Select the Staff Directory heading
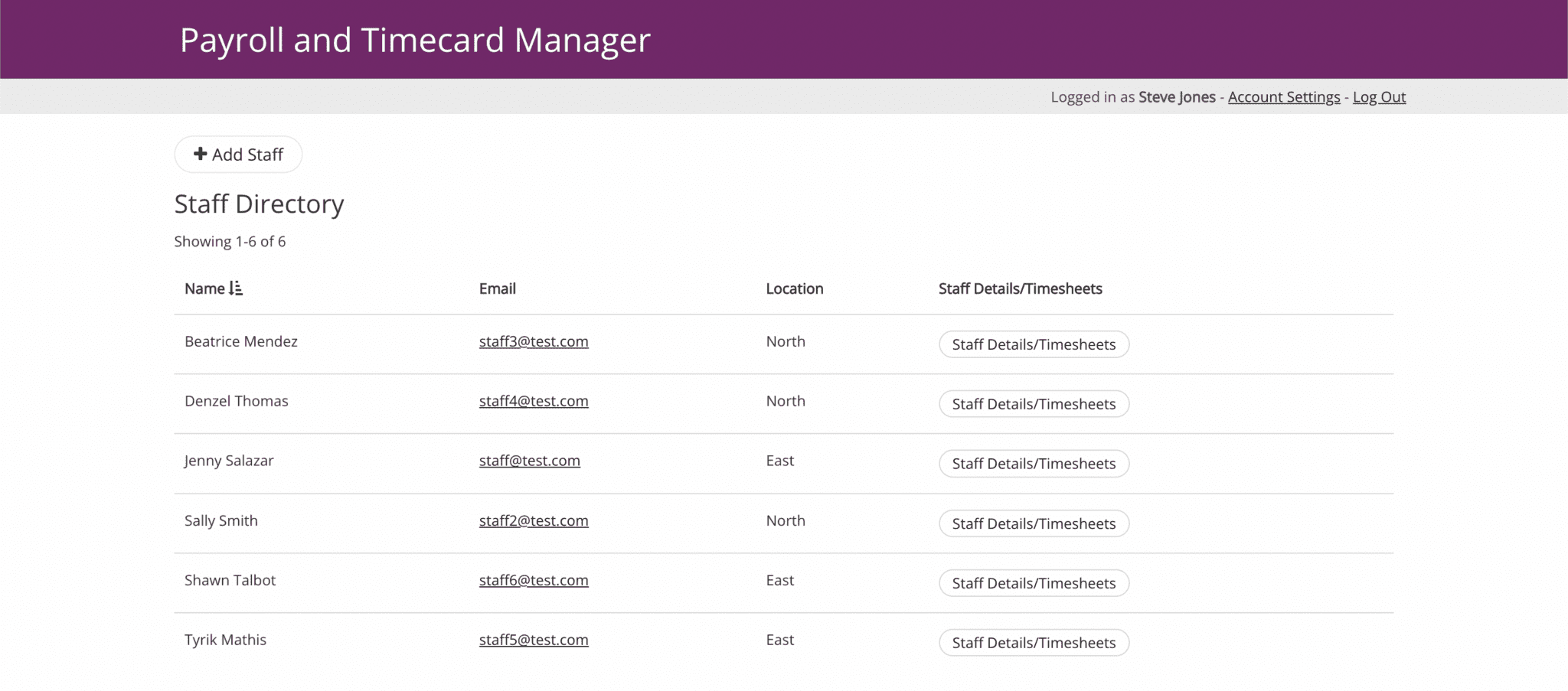The image size is (1568, 691). pyautogui.click(x=259, y=204)
